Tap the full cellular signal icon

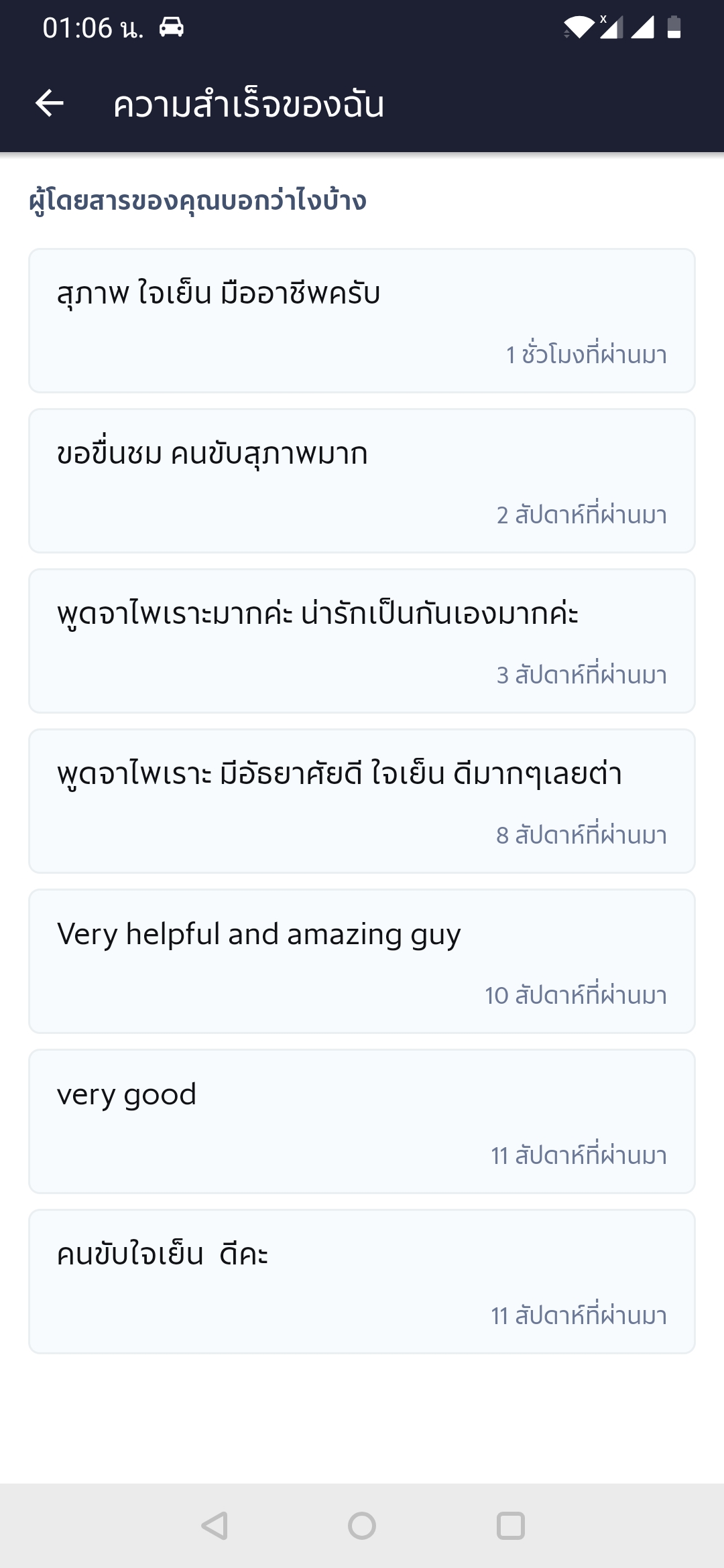point(642,27)
